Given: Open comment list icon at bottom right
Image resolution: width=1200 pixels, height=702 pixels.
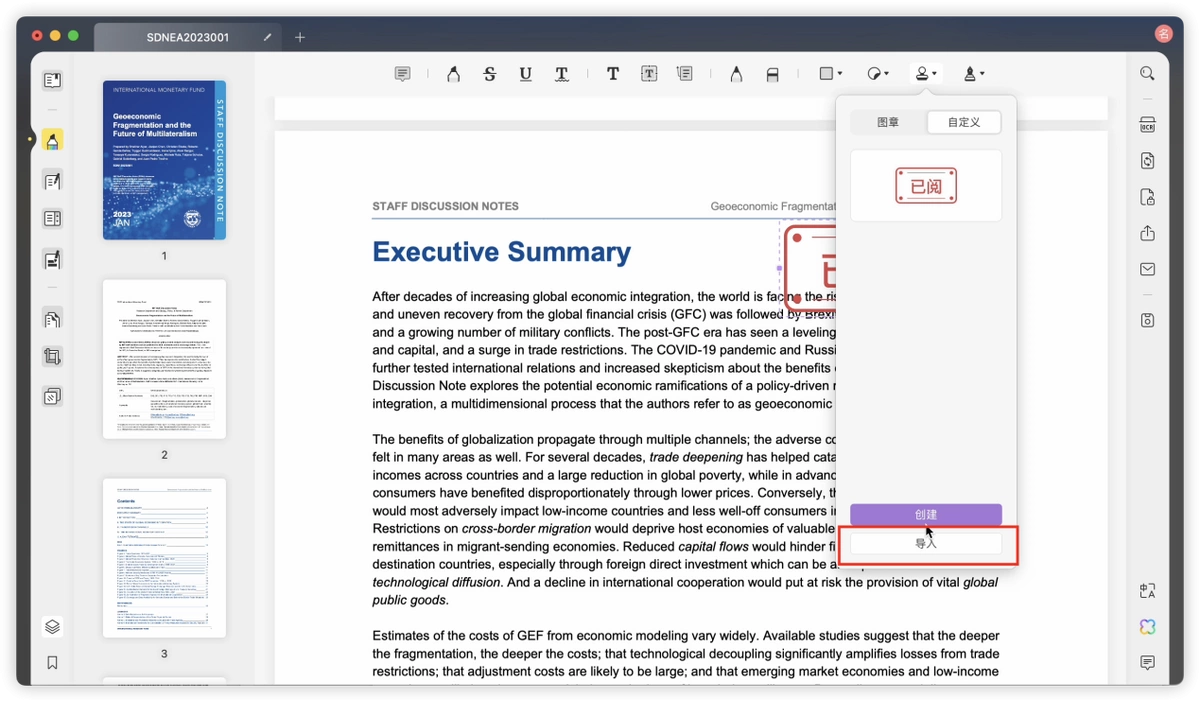Looking at the screenshot, I should 1147,663.
